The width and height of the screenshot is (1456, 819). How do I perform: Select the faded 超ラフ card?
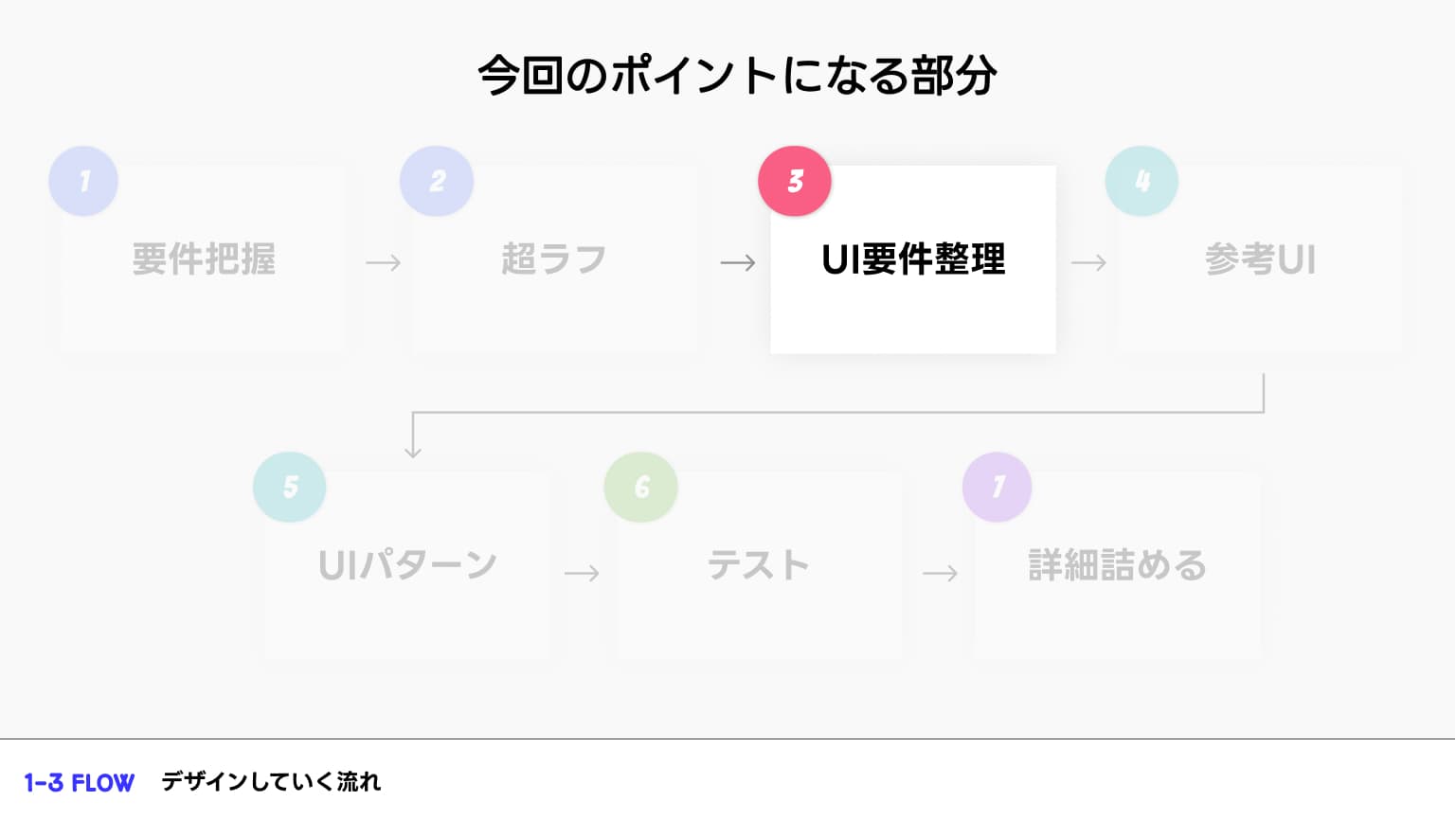coord(555,259)
